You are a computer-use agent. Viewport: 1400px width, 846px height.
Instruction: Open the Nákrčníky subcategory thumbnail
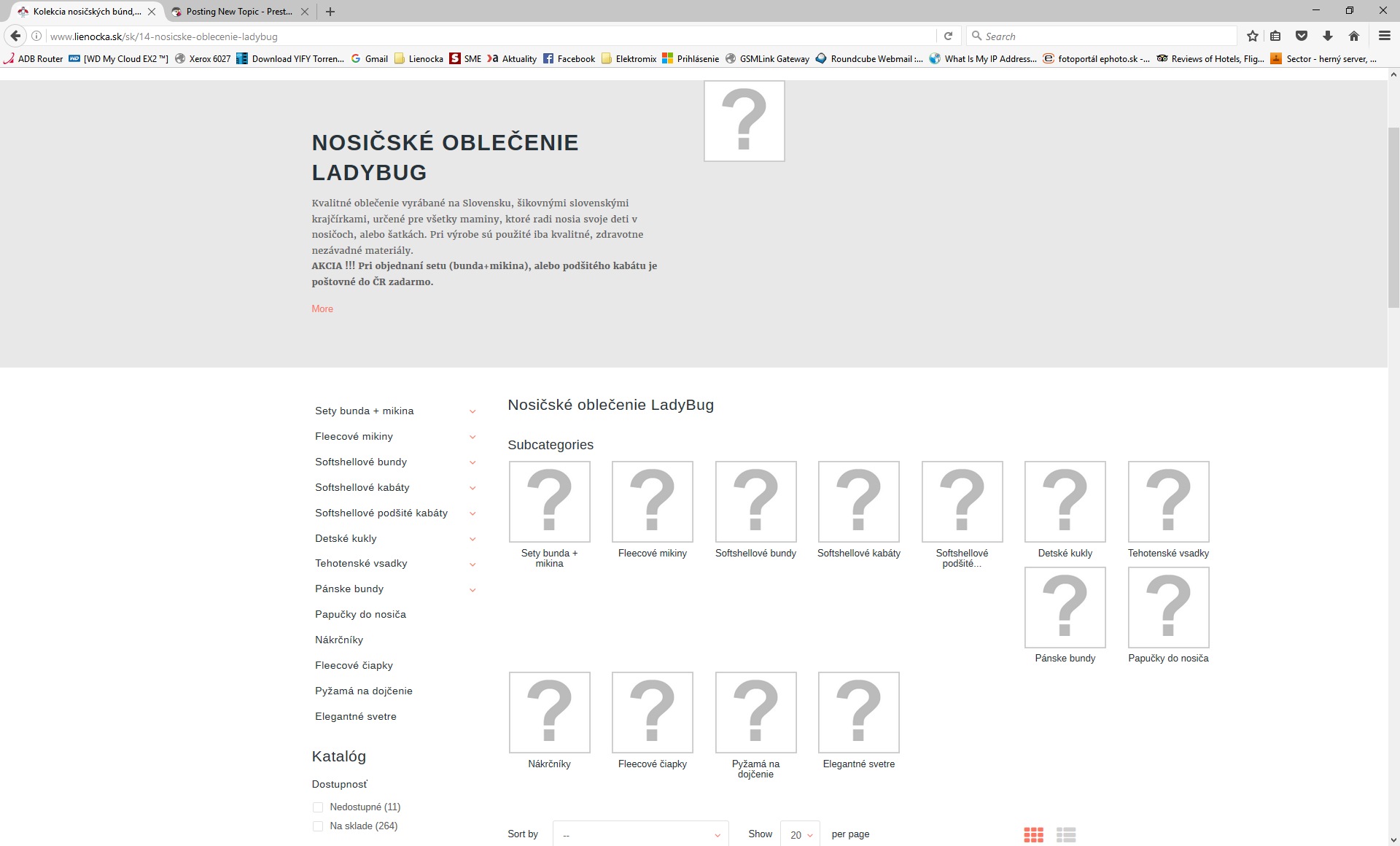pos(549,713)
